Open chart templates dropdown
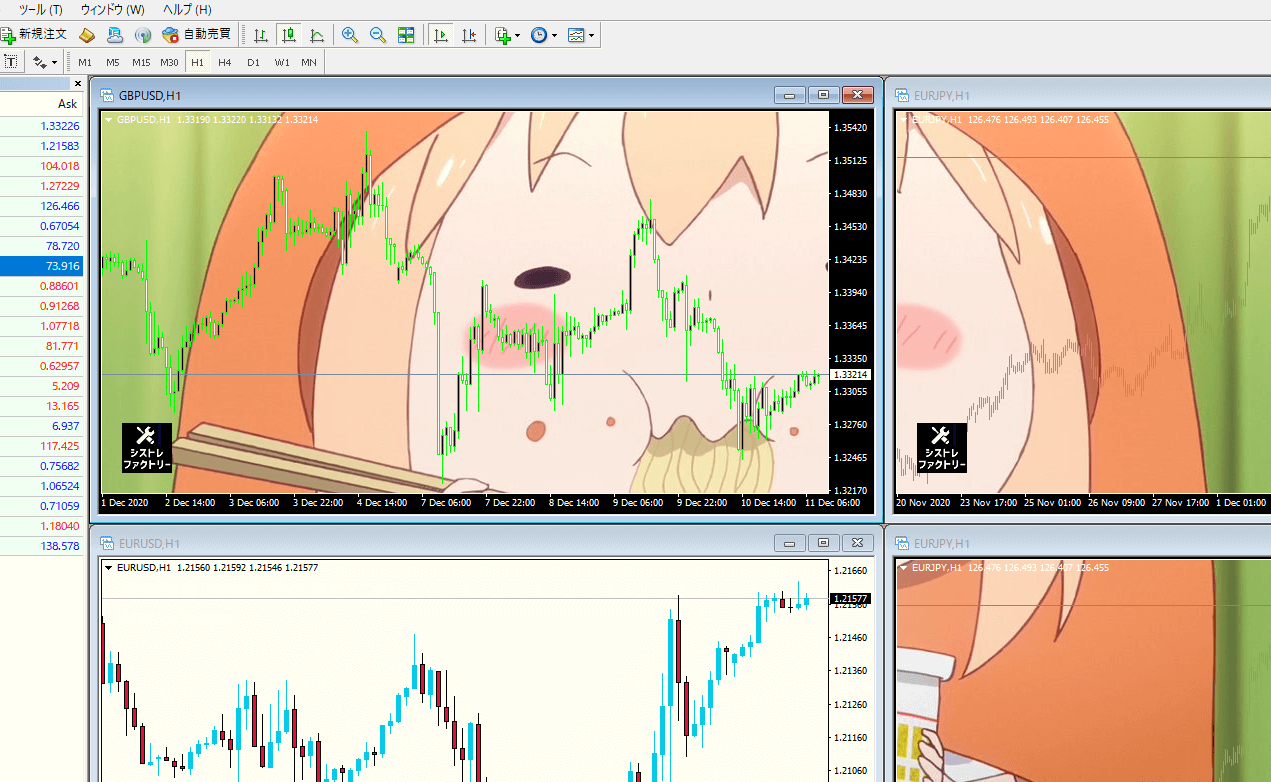 pyautogui.click(x=581, y=35)
